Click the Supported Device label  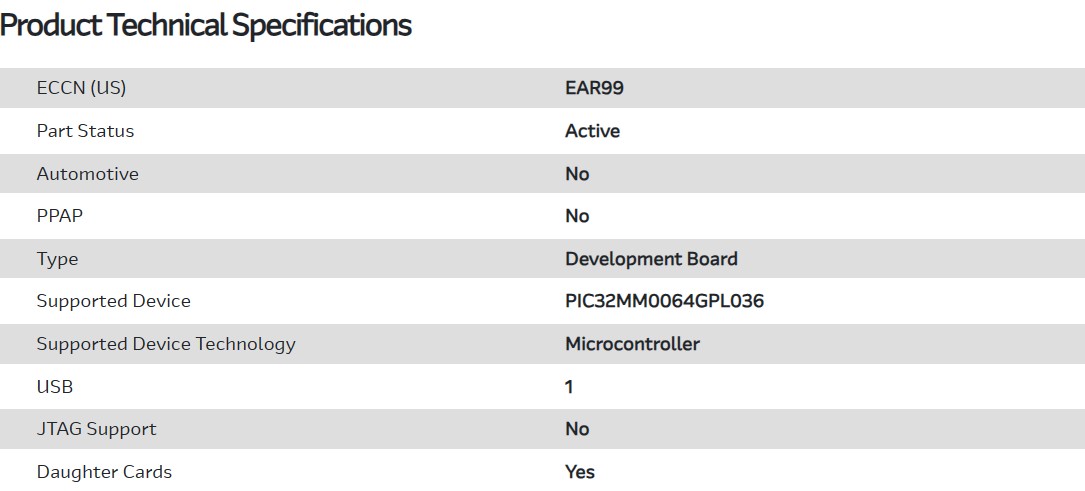(113, 301)
